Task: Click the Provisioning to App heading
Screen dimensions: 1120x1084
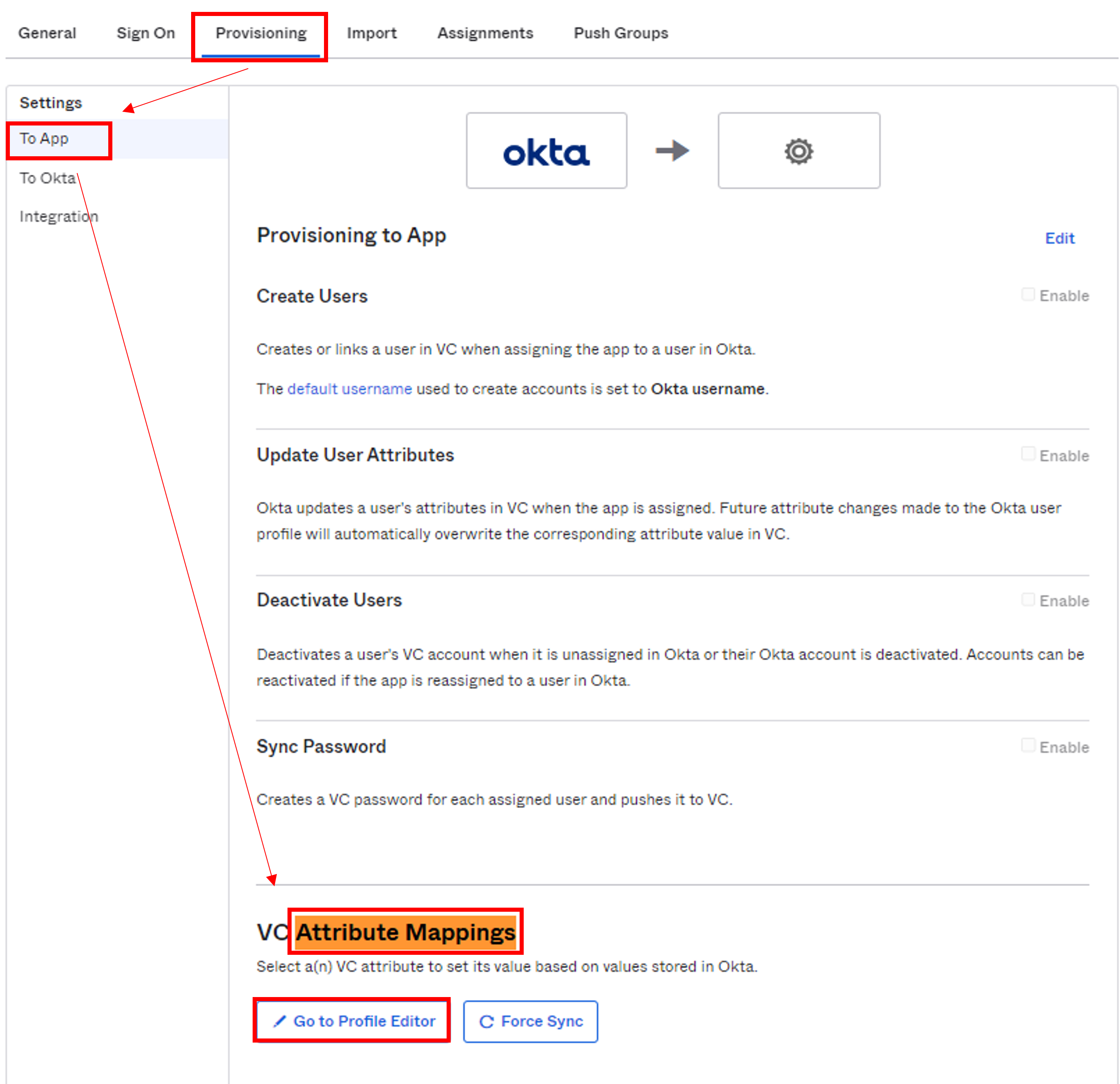Action: (351, 235)
